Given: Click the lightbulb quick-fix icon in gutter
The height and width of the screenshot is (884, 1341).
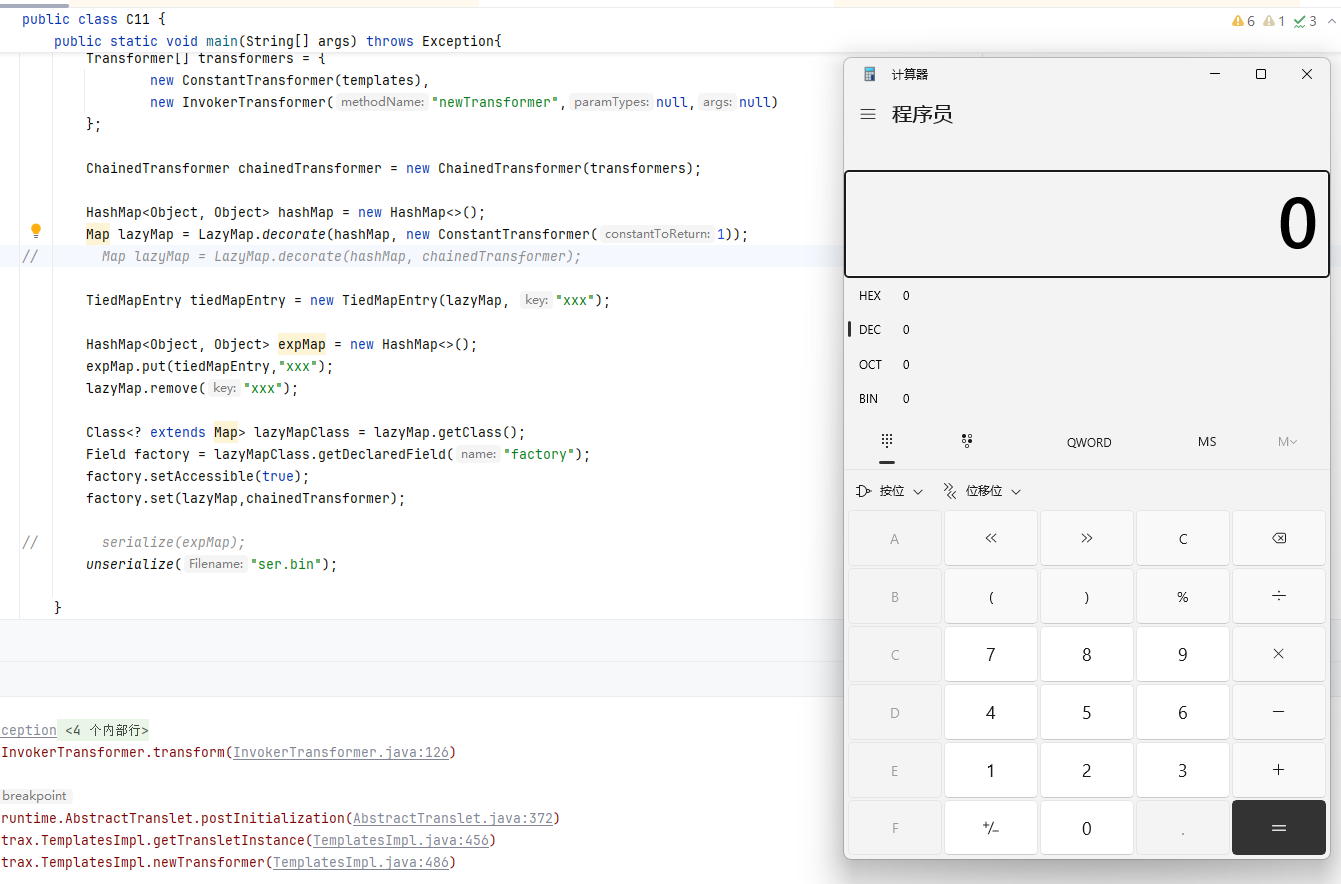Looking at the screenshot, I should 36,231.
